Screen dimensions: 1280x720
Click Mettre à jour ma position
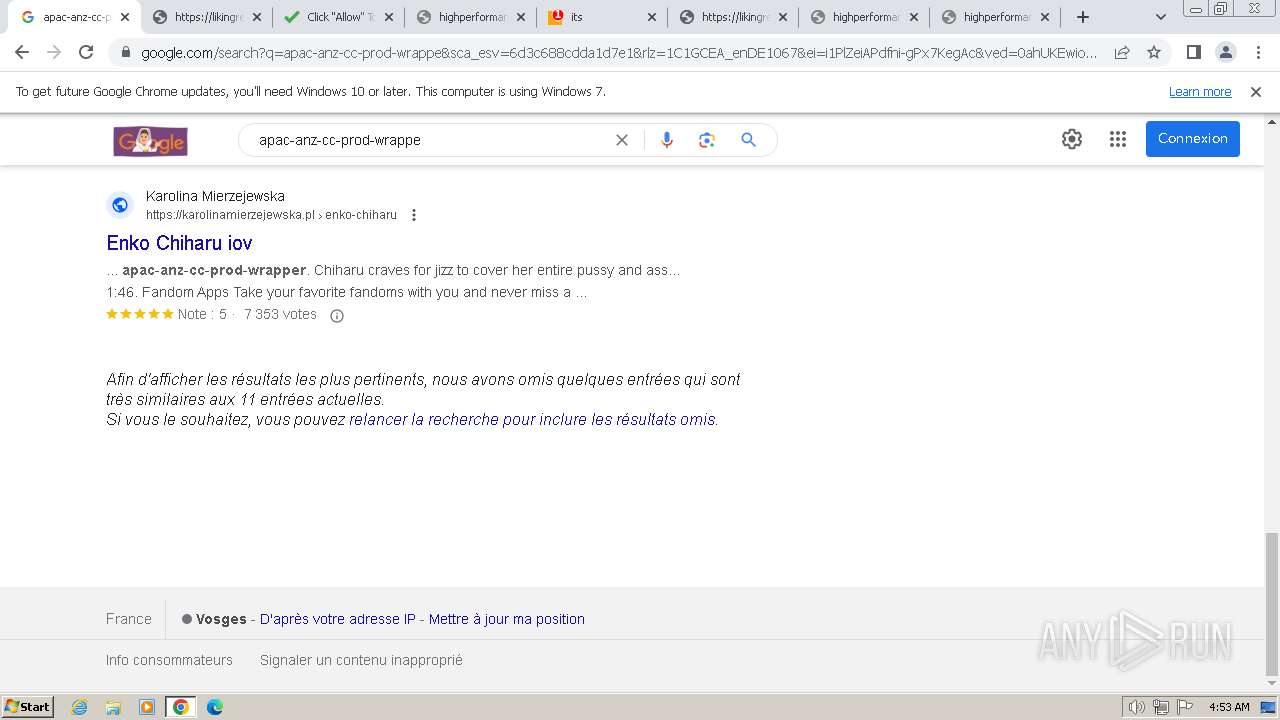coord(507,619)
